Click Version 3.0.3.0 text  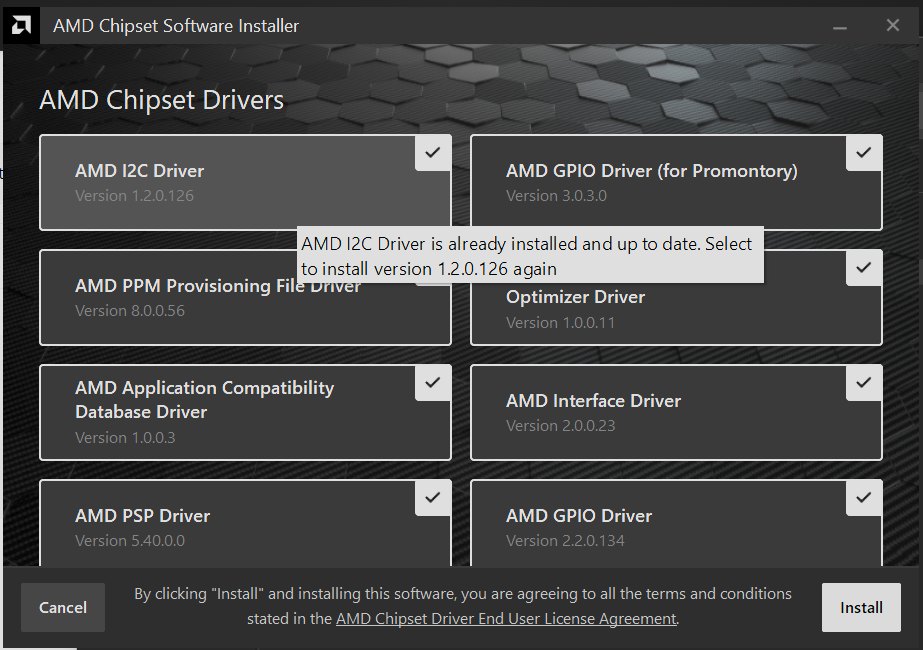[556, 195]
